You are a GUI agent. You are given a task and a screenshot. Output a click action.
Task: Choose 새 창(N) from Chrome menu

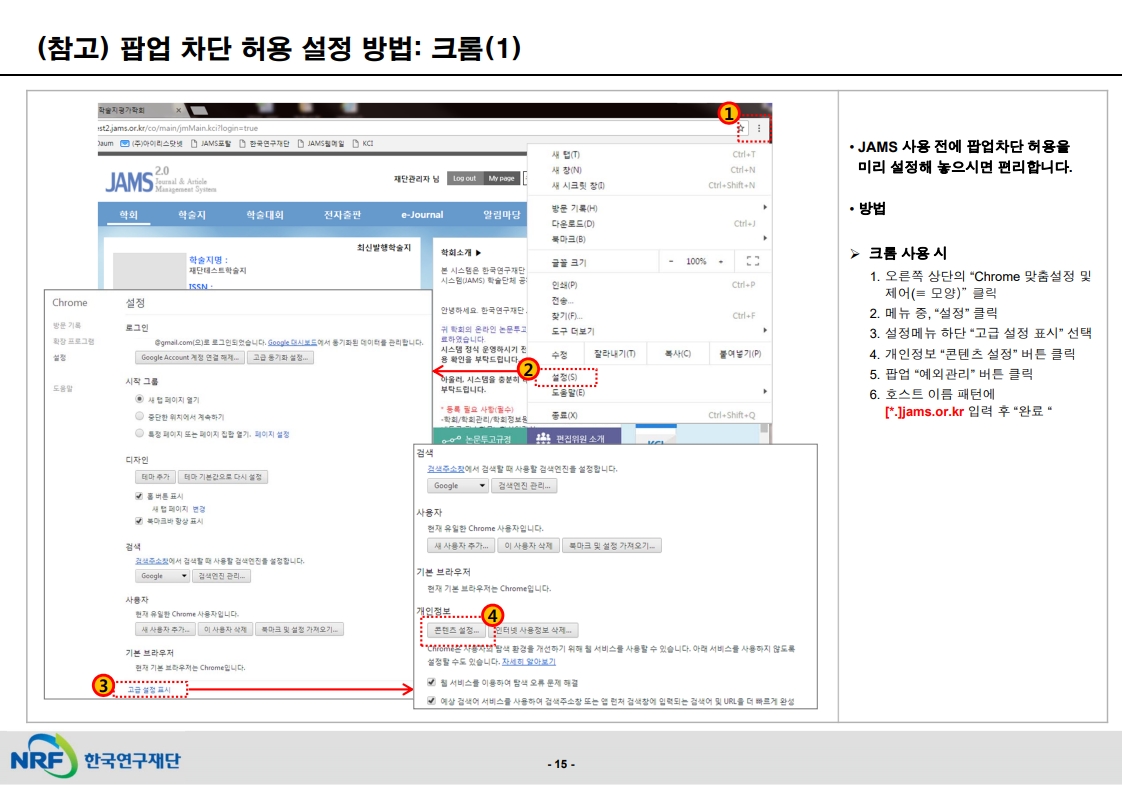650,170
